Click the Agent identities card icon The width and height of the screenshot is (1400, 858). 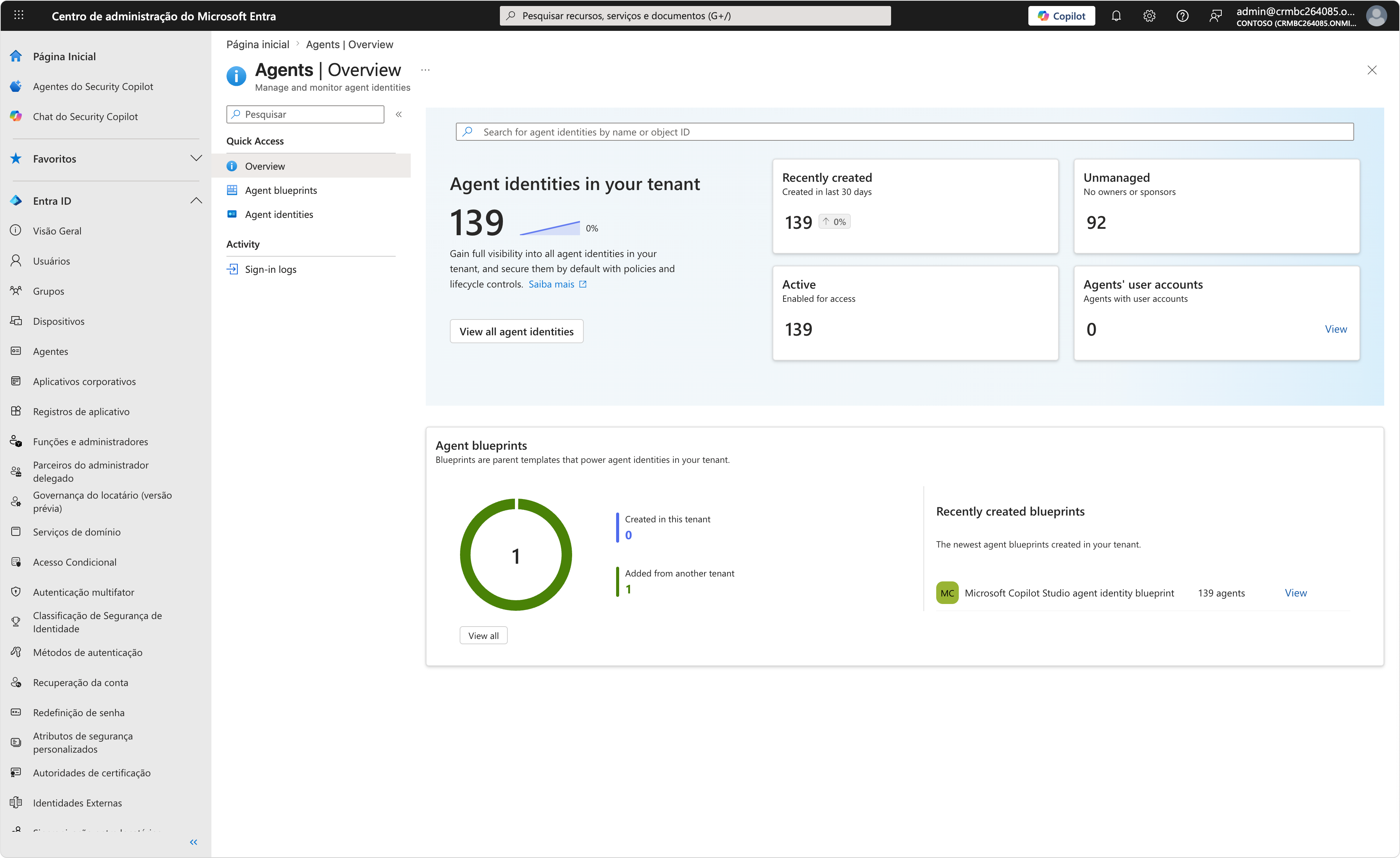(x=232, y=214)
